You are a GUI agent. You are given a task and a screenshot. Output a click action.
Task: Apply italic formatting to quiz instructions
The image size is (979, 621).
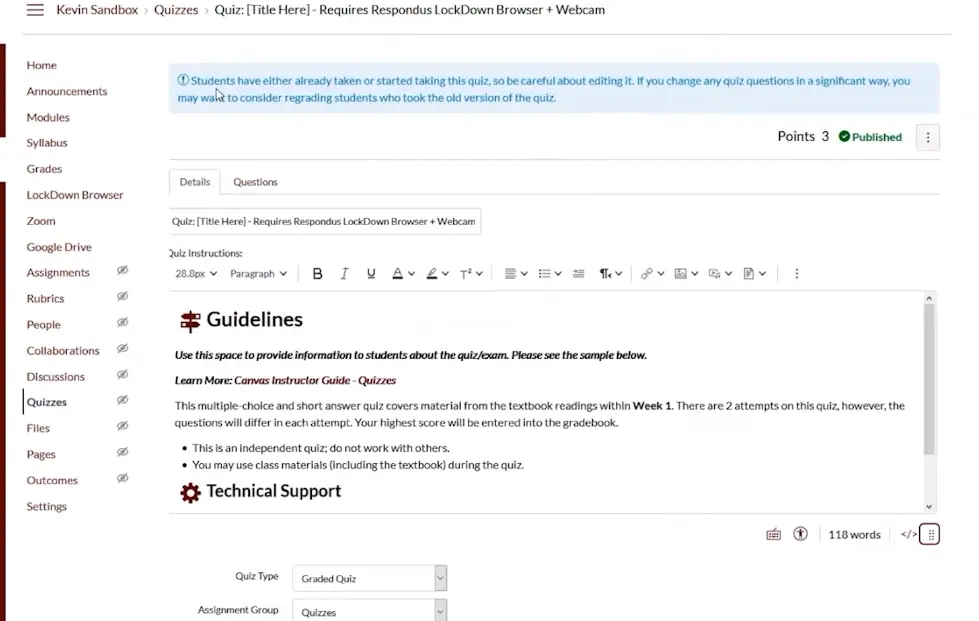(345, 274)
